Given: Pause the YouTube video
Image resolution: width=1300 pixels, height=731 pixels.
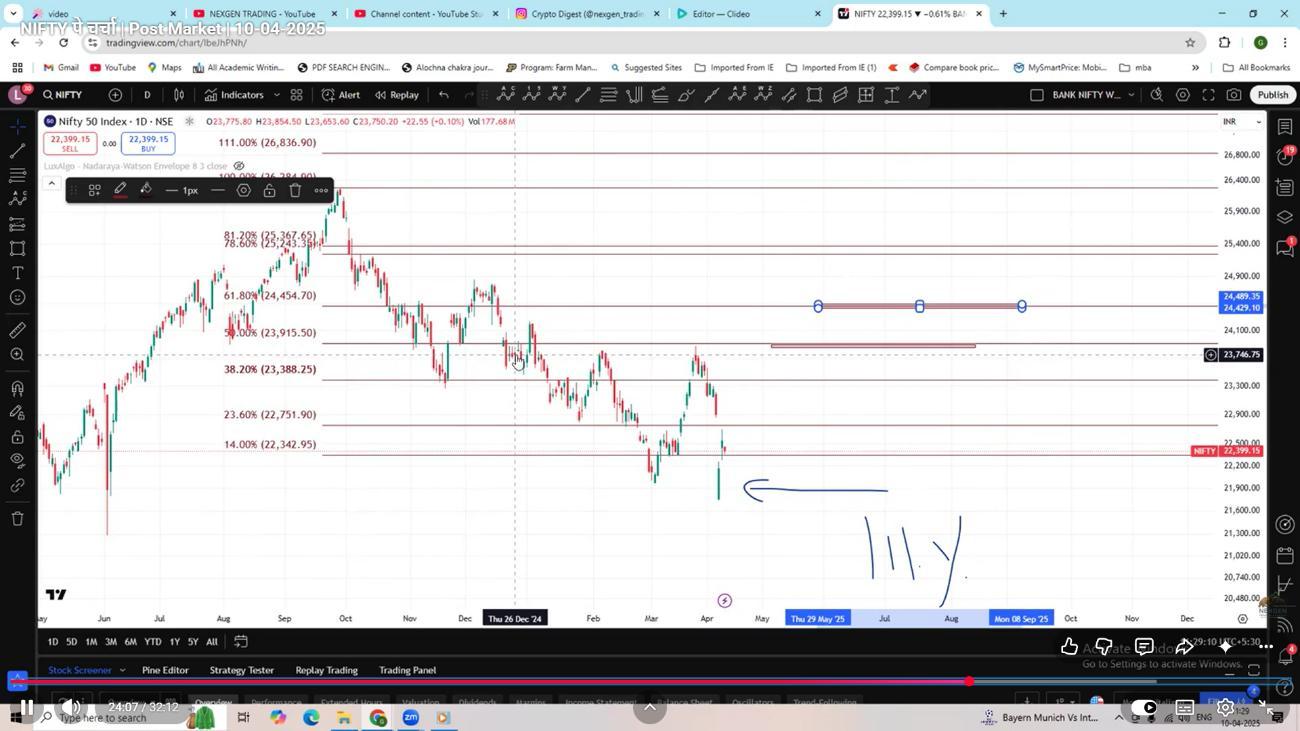Looking at the screenshot, I should (28, 708).
